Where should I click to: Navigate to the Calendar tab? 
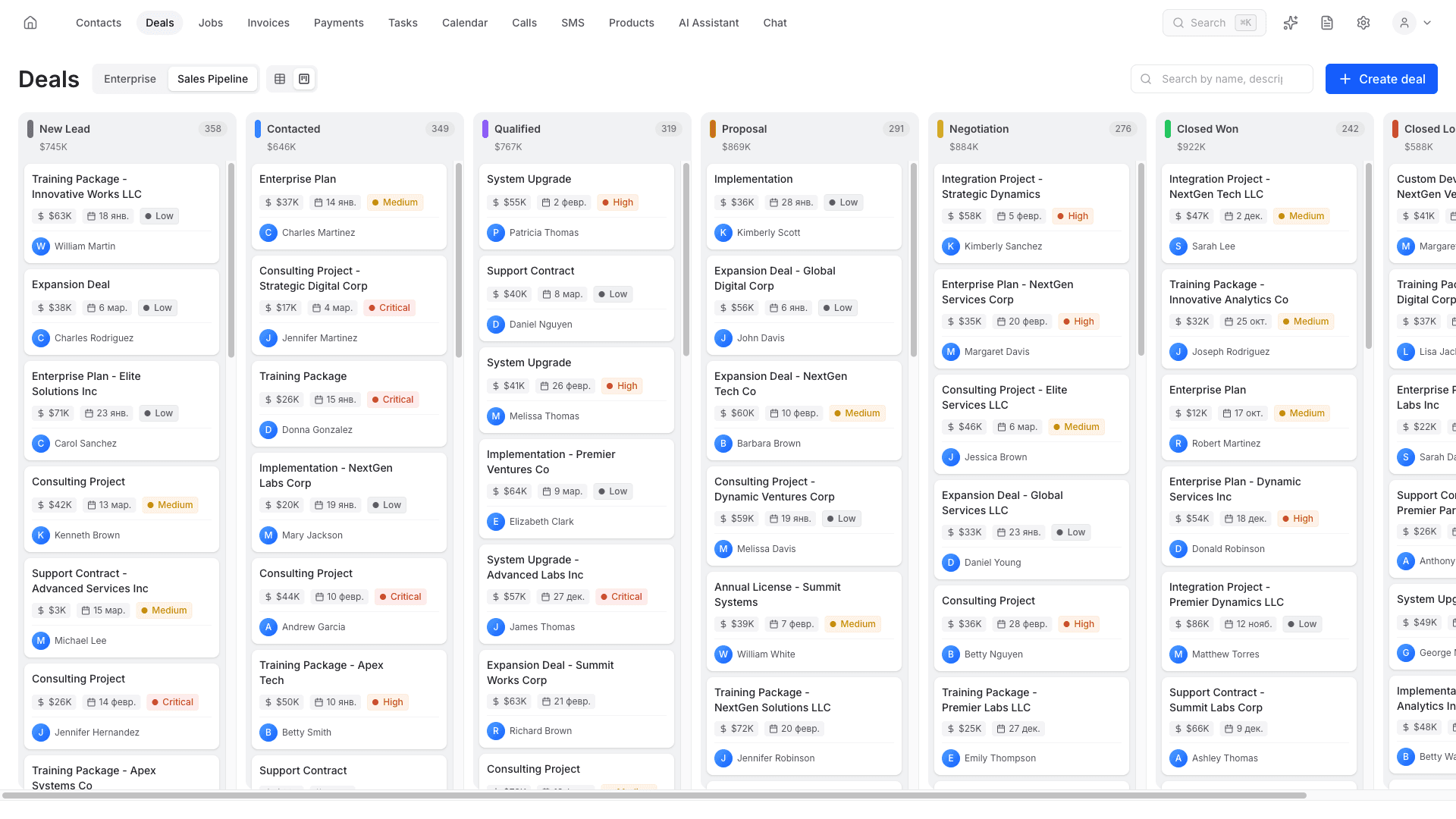pyautogui.click(x=464, y=23)
